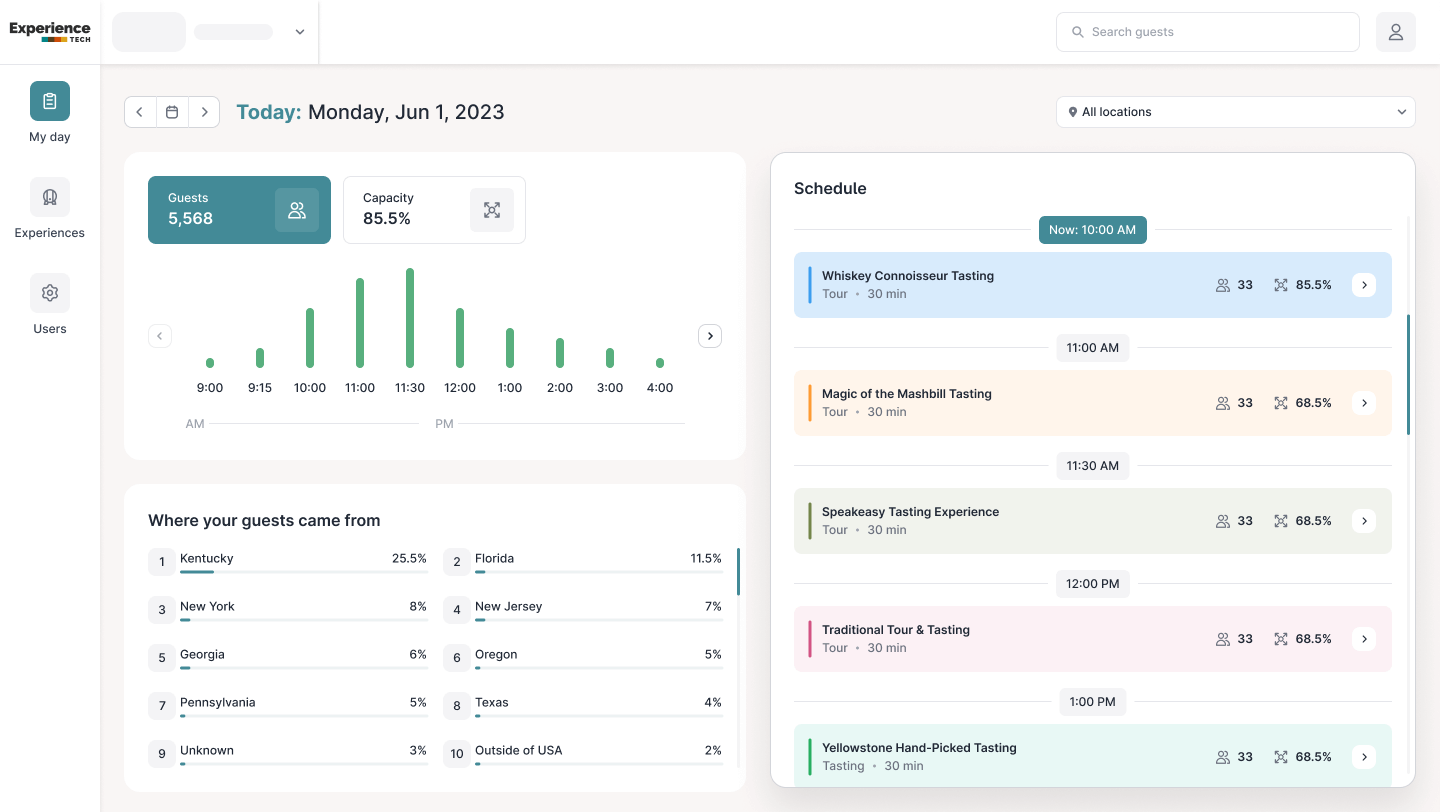Go to next day arrow
Screen dimensions: 1440x812
pos(204,112)
